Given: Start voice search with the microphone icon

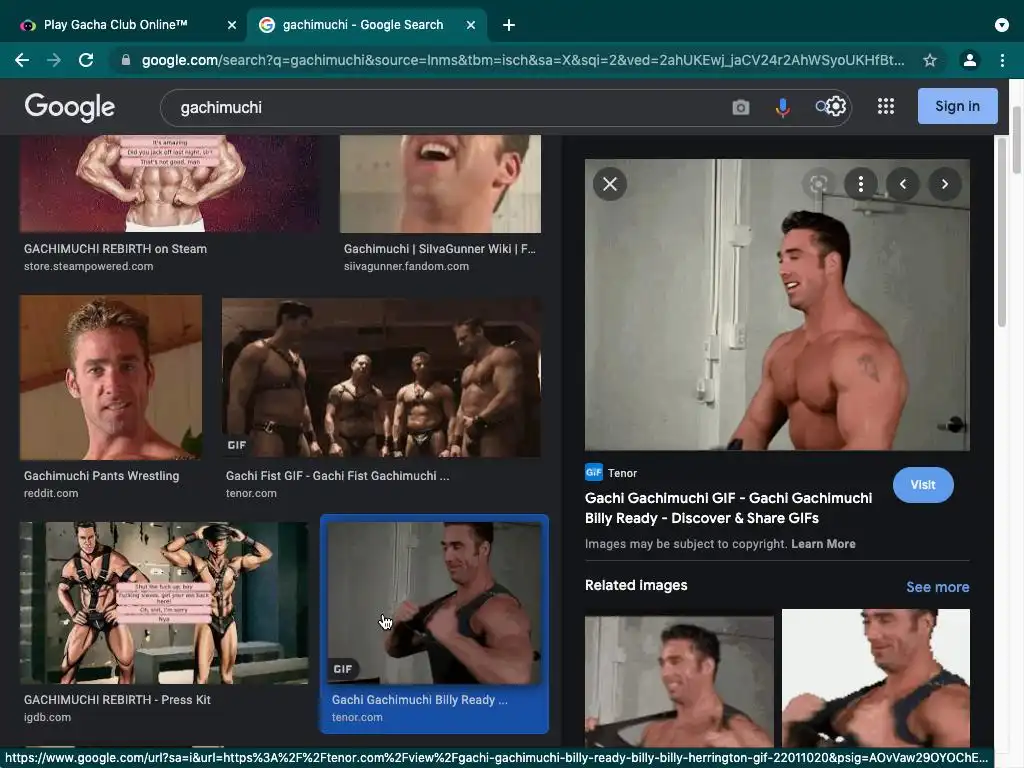Looking at the screenshot, I should 782,107.
